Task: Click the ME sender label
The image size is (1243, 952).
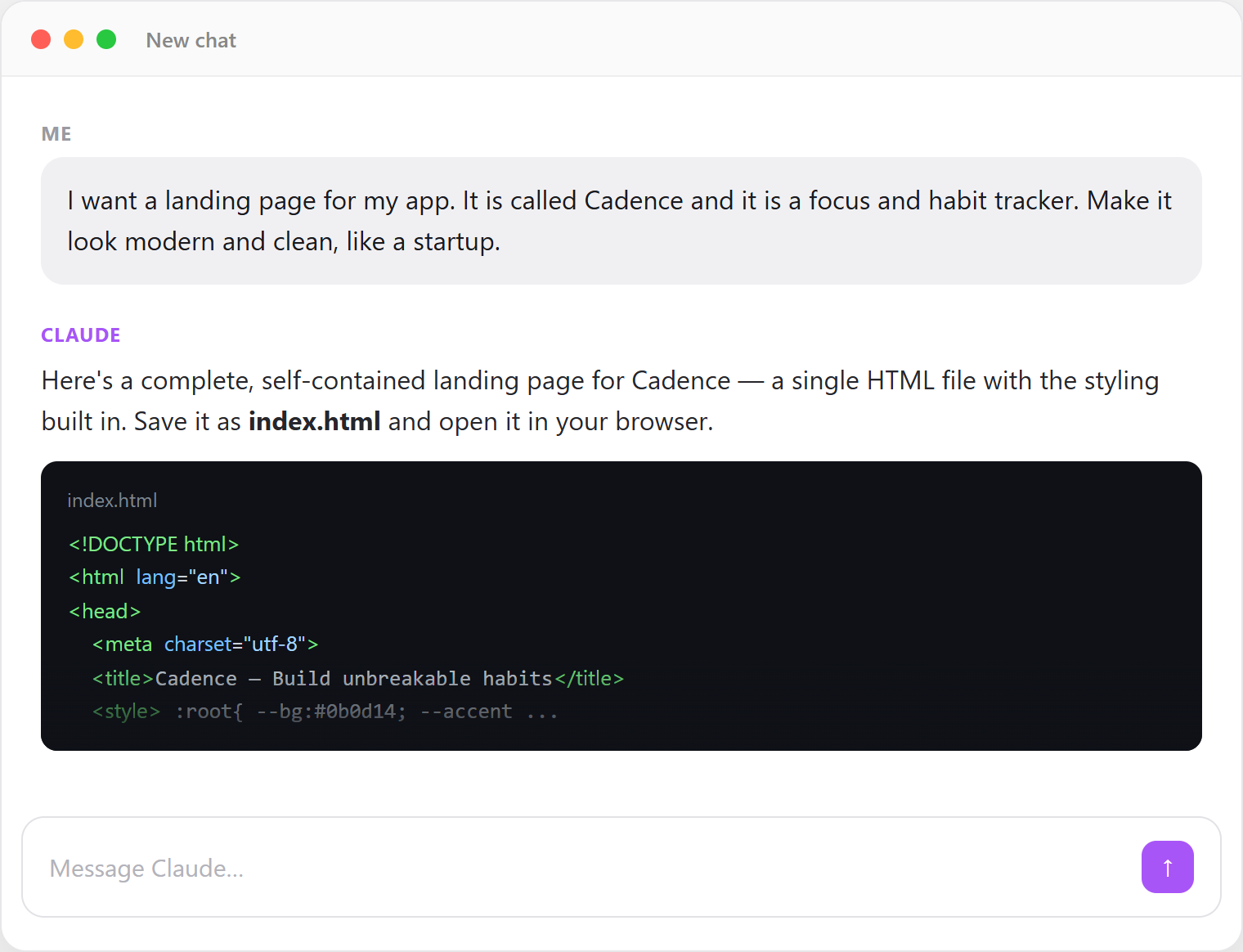Action: point(56,134)
